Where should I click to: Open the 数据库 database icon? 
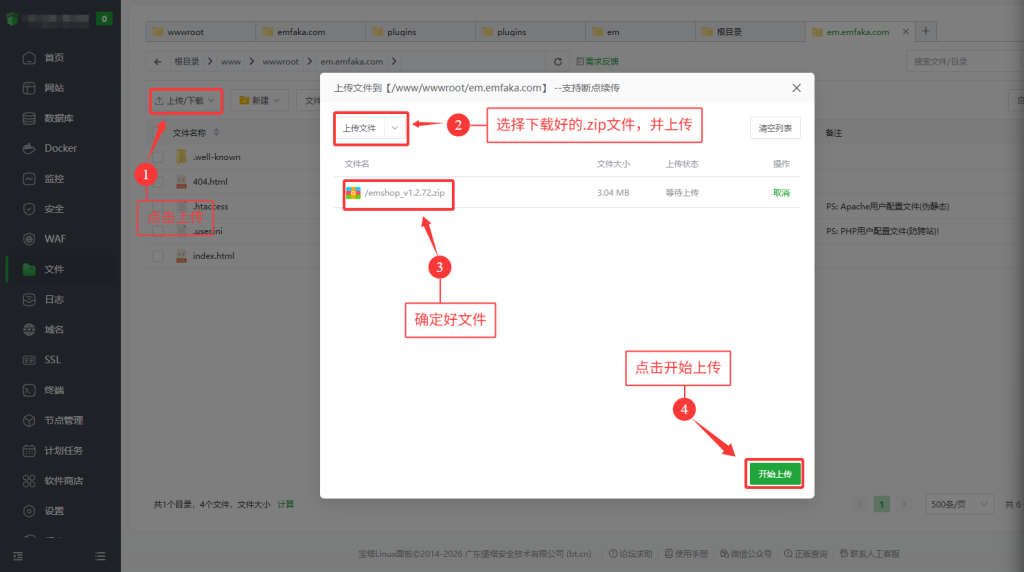[29, 118]
